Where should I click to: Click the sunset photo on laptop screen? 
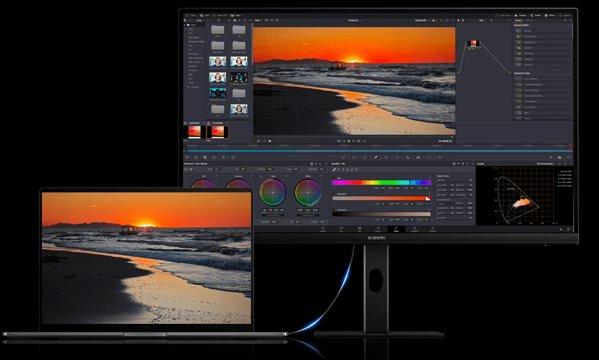click(146, 258)
